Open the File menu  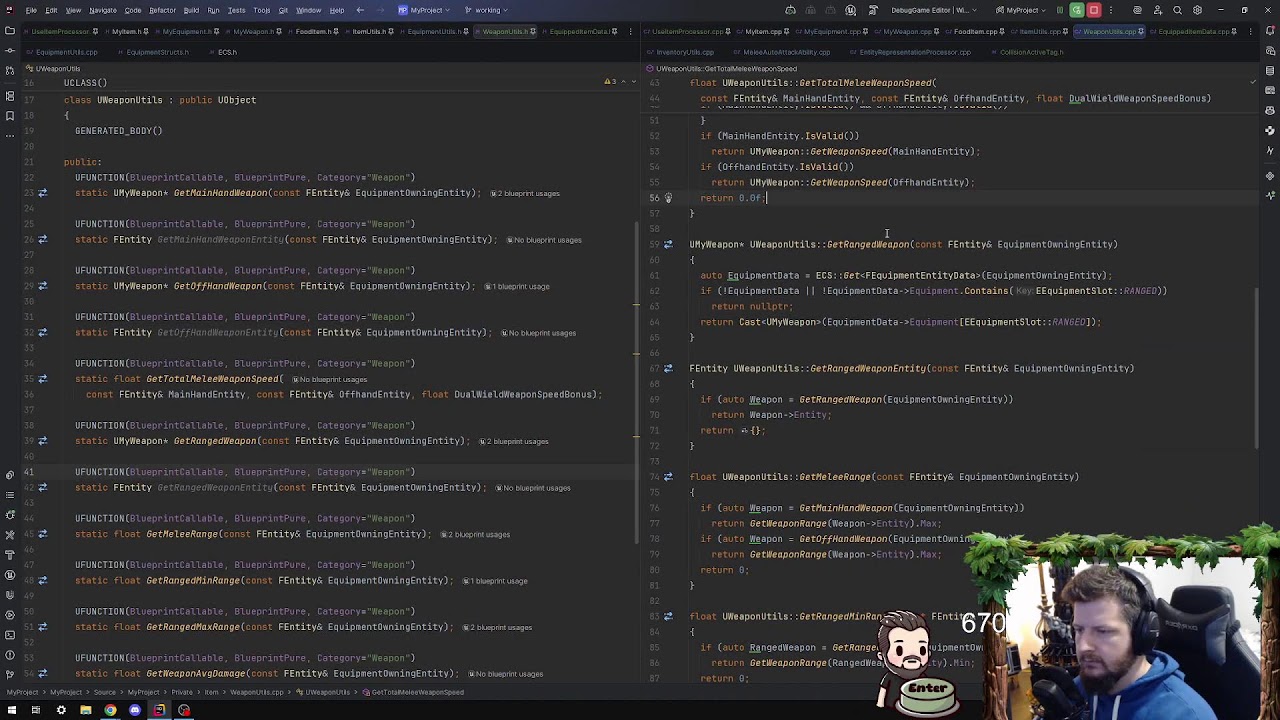coord(31,10)
